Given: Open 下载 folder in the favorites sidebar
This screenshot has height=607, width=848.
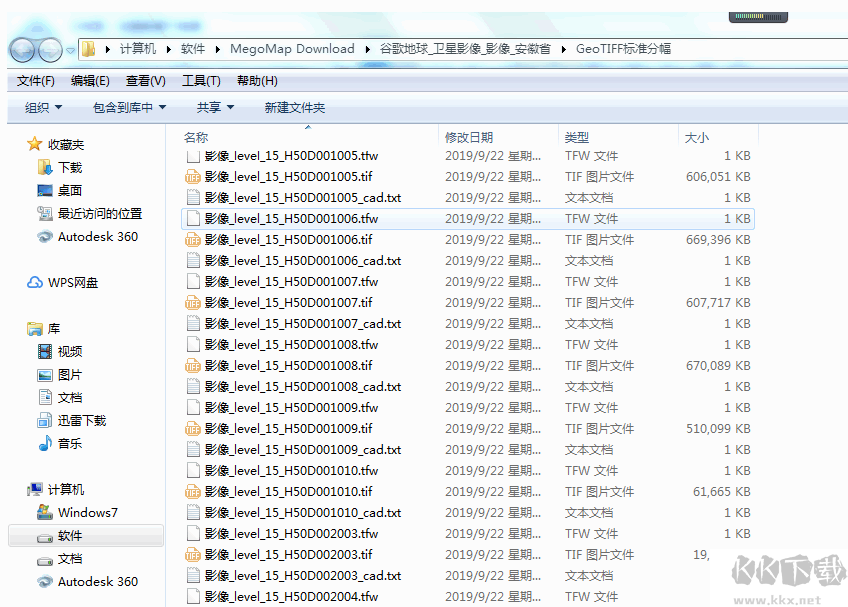Looking at the screenshot, I should [60, 168].
